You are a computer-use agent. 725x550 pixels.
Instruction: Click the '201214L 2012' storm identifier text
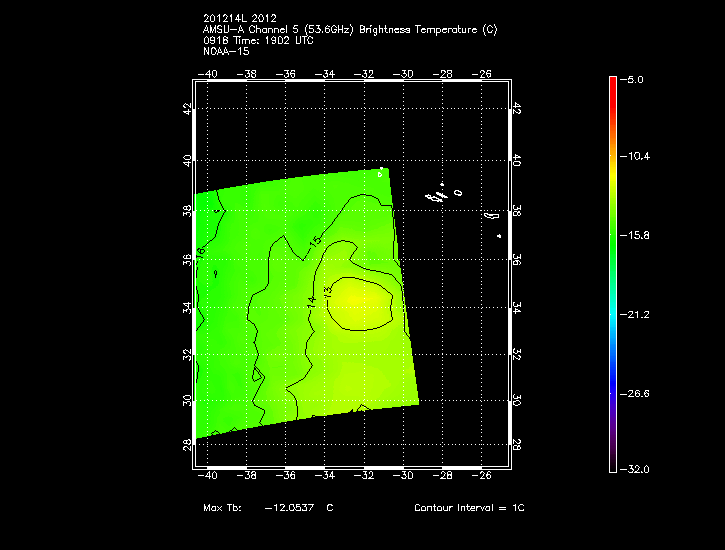(x=238, y=19)
